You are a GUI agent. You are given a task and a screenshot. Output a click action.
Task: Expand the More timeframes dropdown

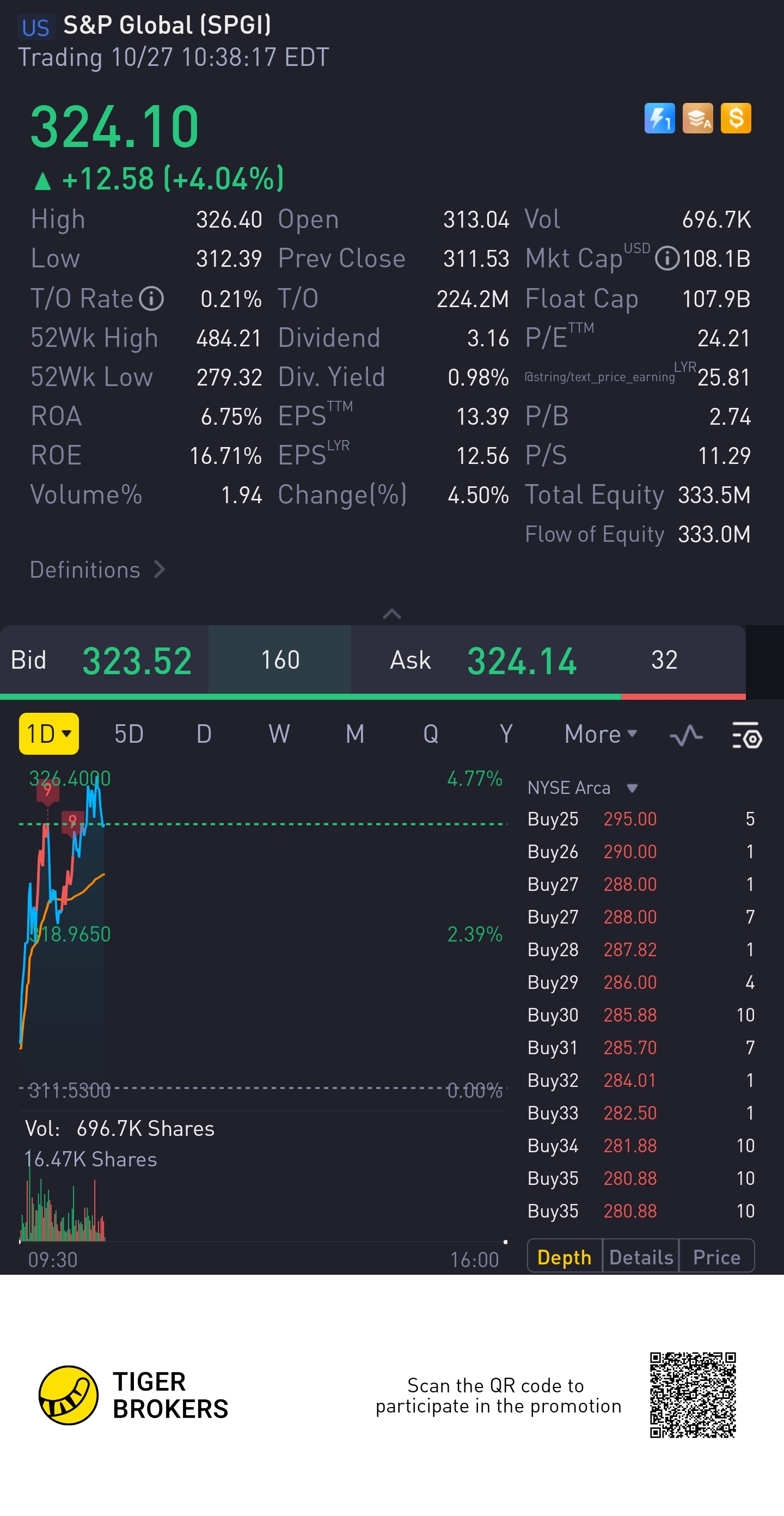pos(601,734)
